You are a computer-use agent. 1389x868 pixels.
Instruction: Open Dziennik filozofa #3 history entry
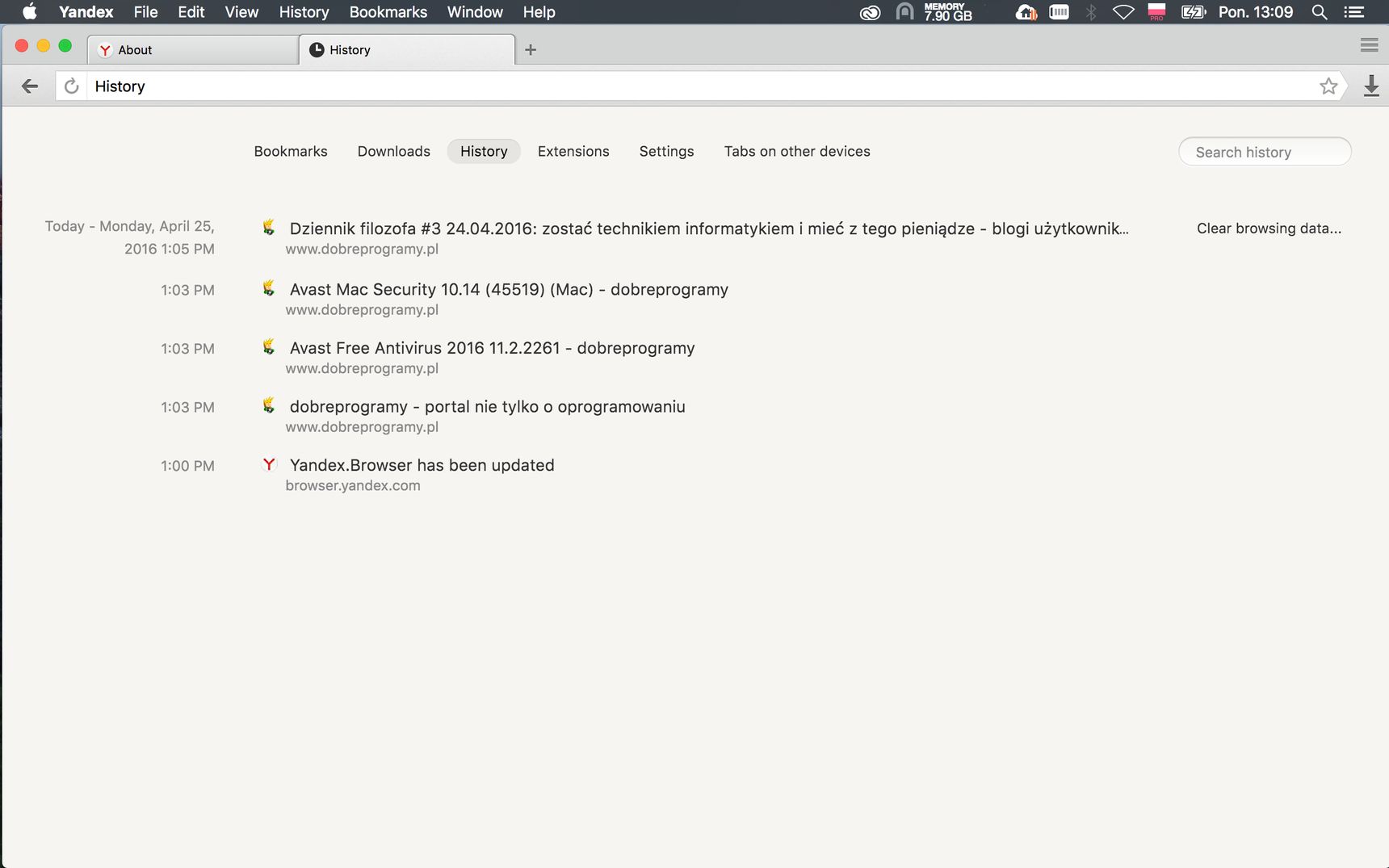click(x=709, y=229)
